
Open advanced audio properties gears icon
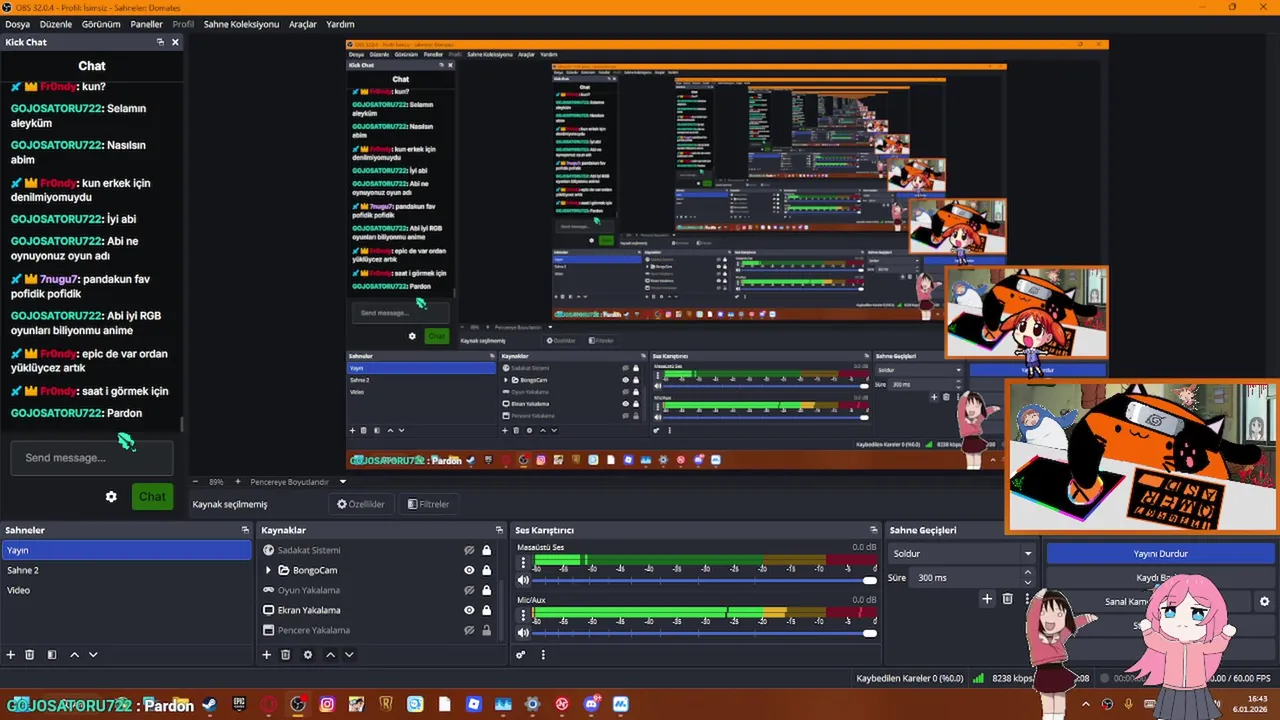tap(521, 655)
